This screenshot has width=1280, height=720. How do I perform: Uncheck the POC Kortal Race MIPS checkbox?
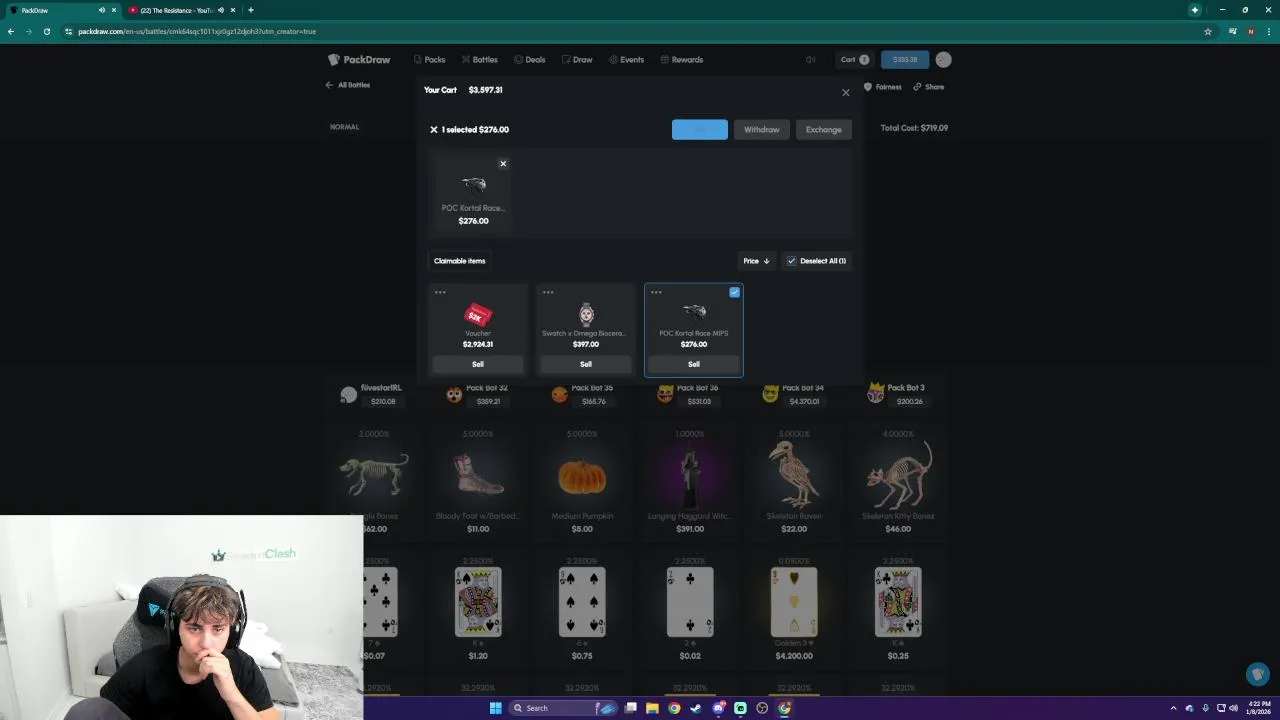click(x=735, y=292)
